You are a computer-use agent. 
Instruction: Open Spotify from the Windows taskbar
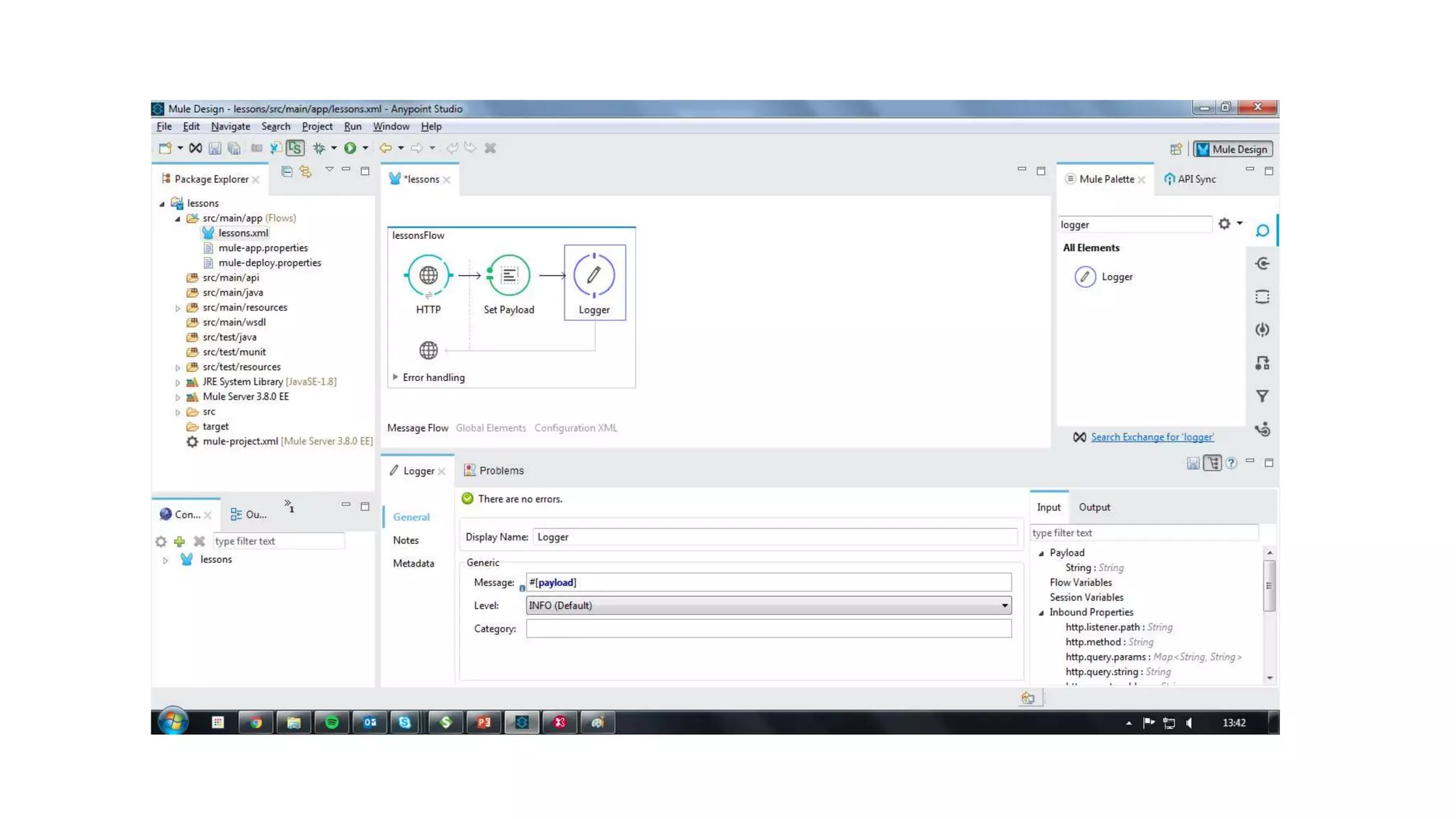331,722
